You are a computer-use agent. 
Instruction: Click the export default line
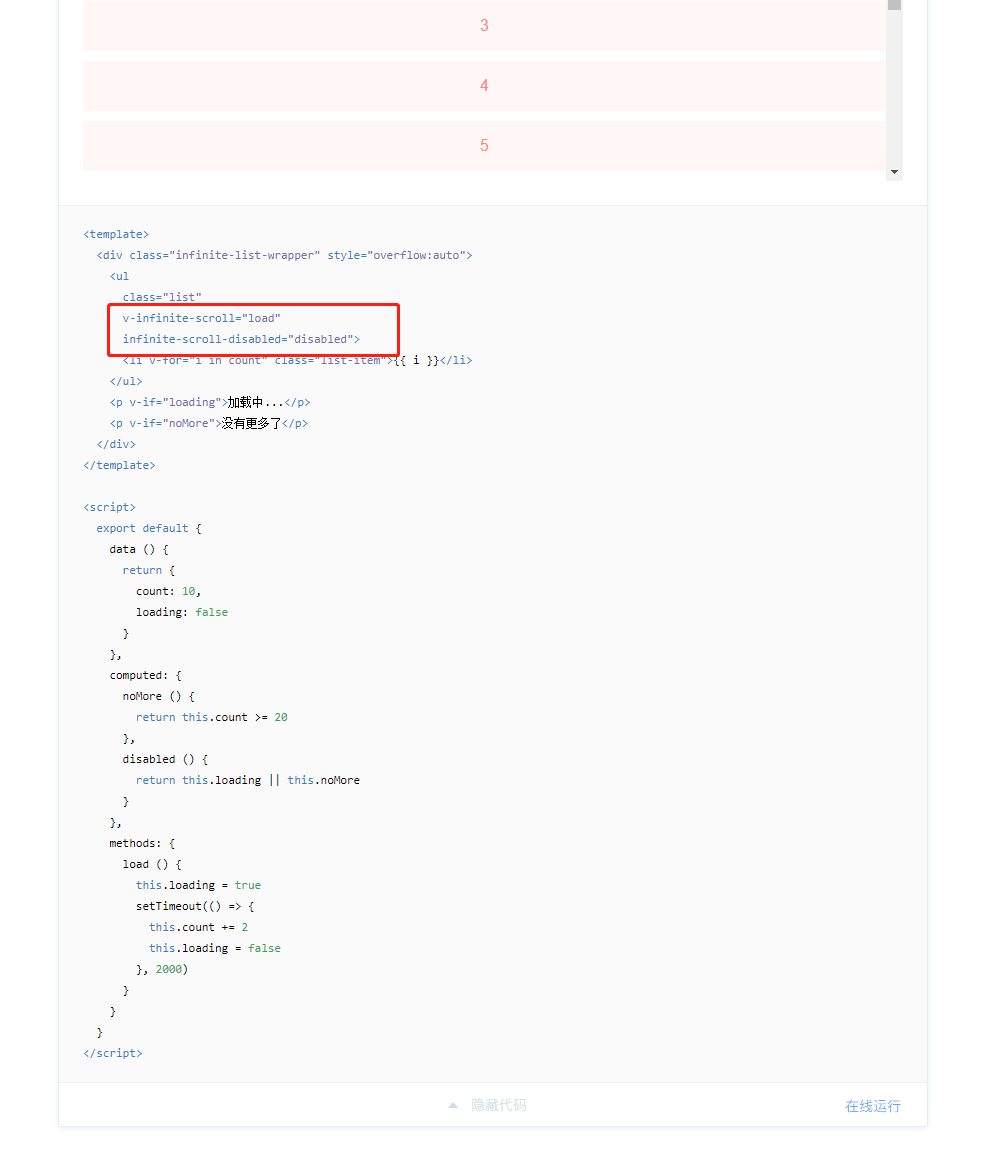pyautogui.click(x=149, y=528)
